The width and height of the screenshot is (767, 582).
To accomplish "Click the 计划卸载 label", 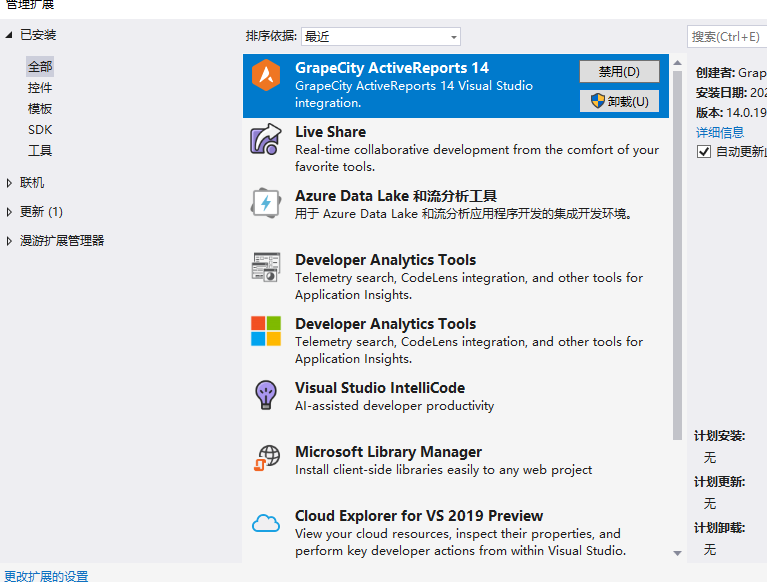I will 720,528.
